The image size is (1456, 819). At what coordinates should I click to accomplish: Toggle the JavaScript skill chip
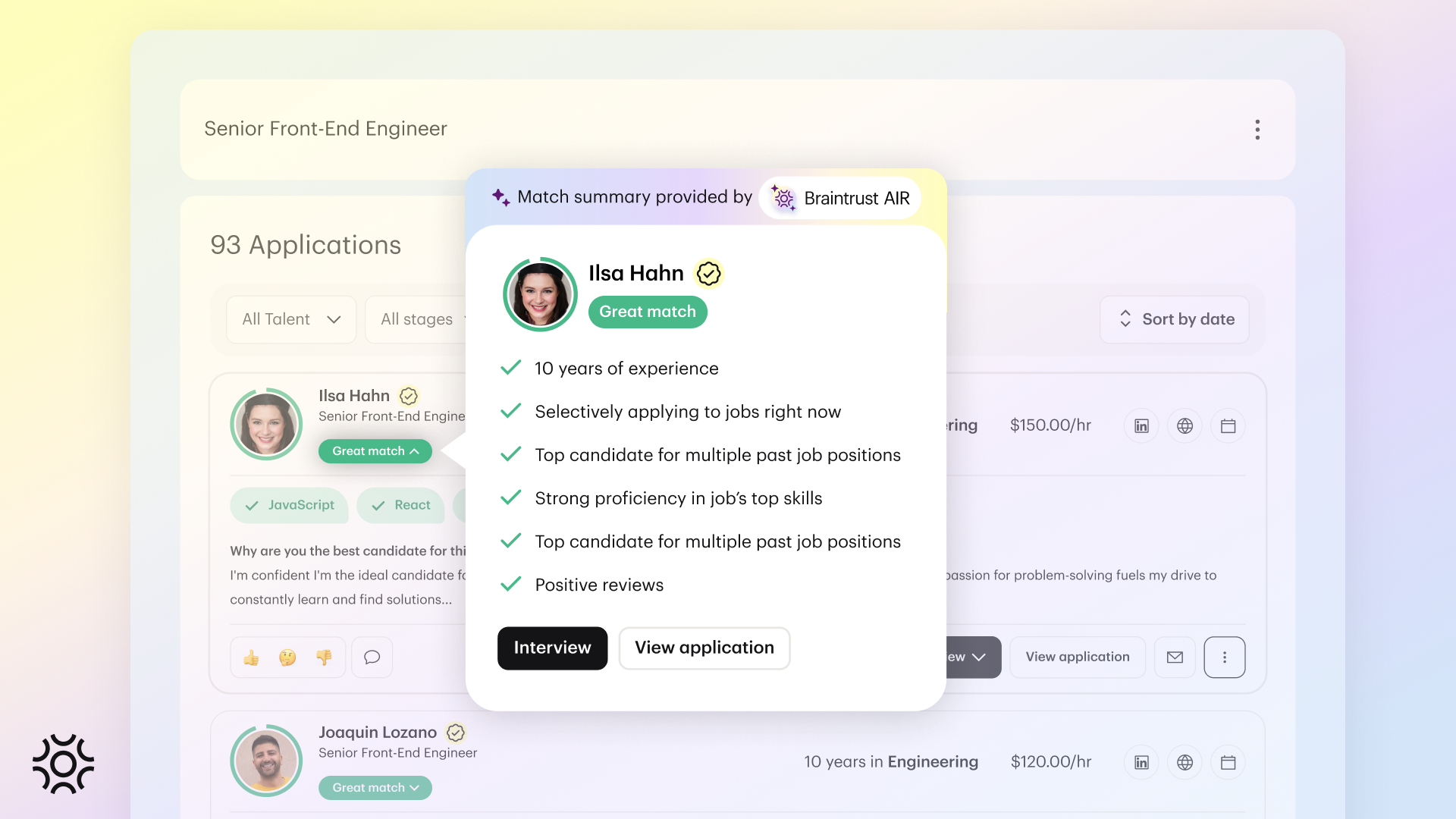[289, 506]
